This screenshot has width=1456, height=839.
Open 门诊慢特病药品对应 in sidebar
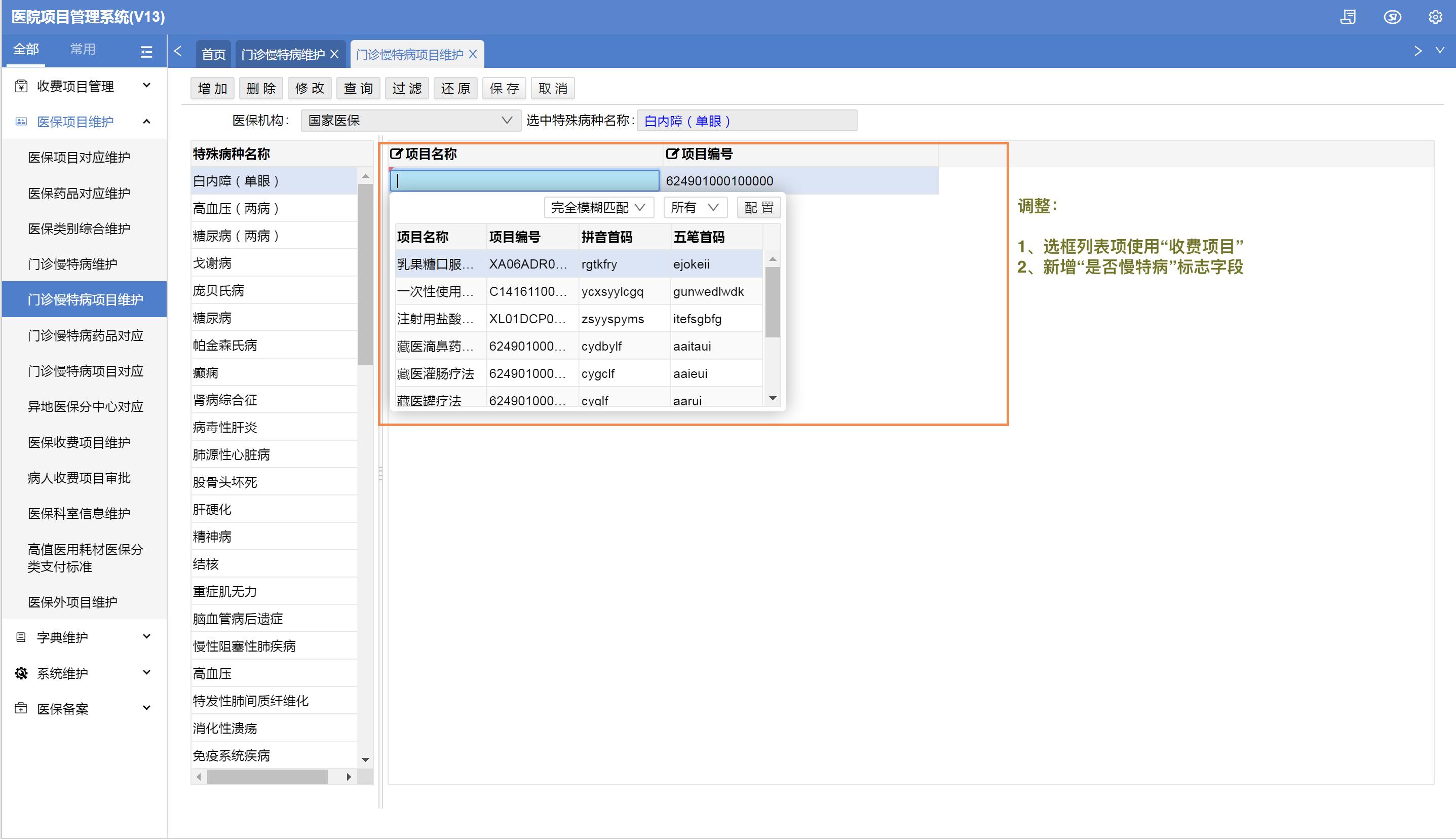tap(85, 335)
